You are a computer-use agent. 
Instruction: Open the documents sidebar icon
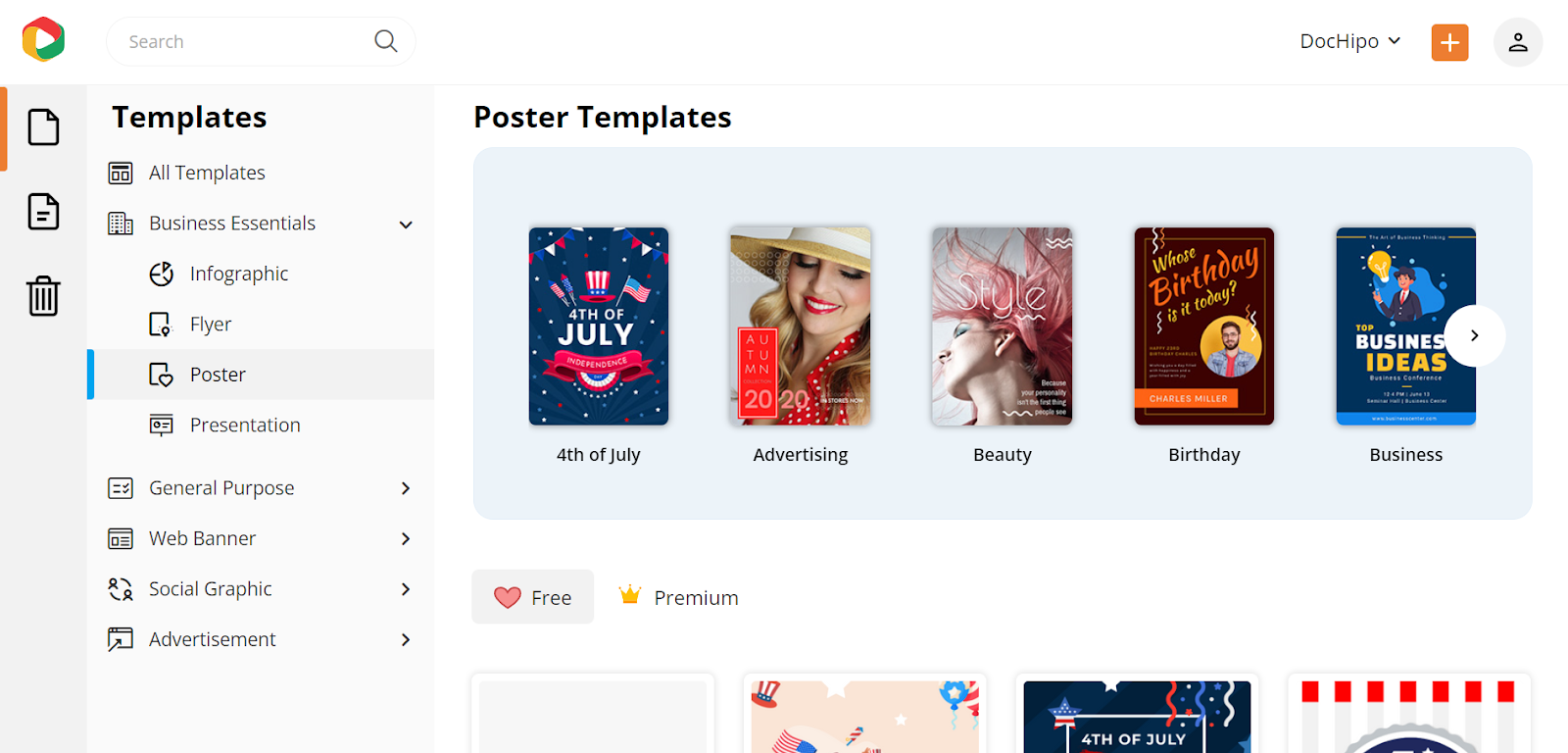[x=43, y=212]
